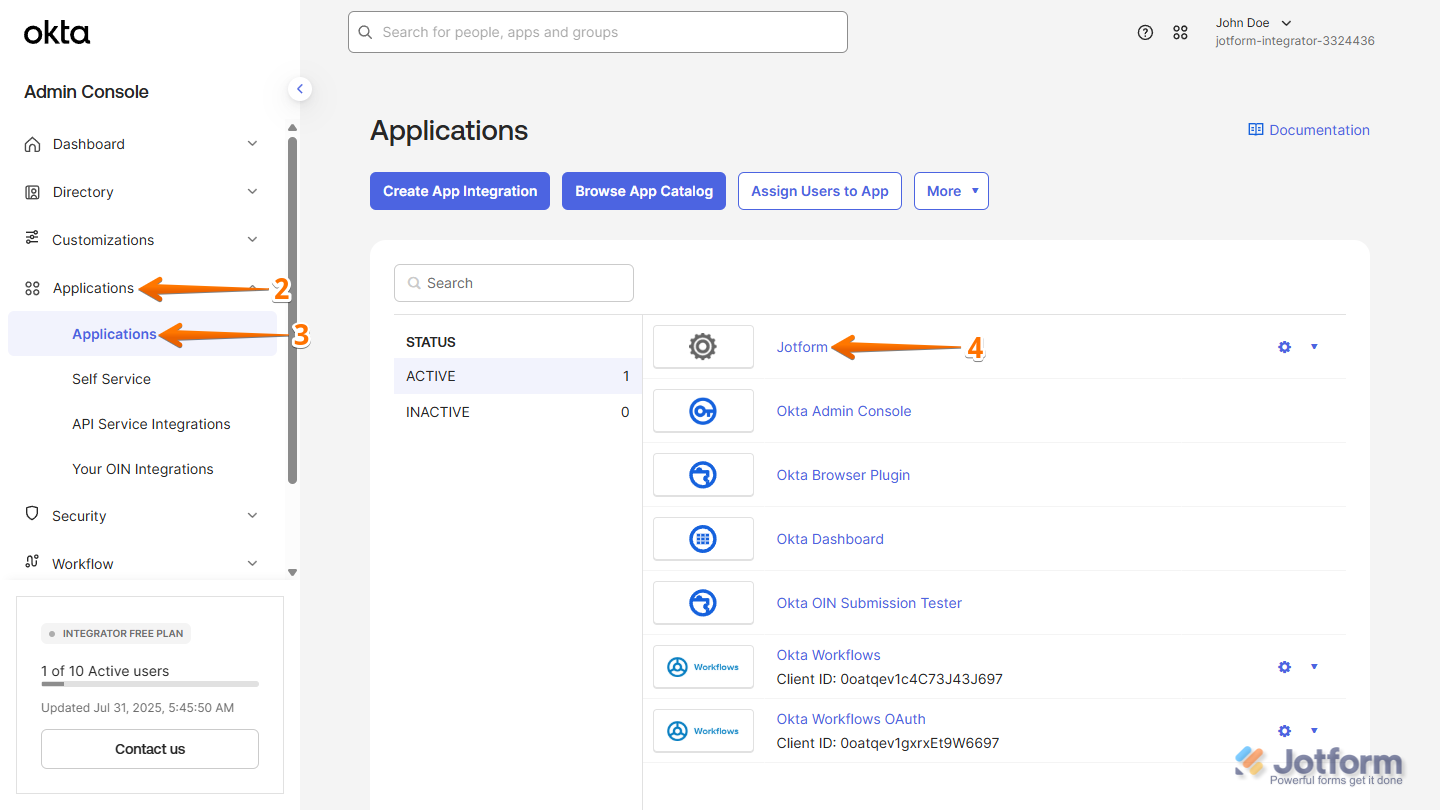Click the active users progress bar
Screen dimensions: 1440x810
click(x=150, y=684)
